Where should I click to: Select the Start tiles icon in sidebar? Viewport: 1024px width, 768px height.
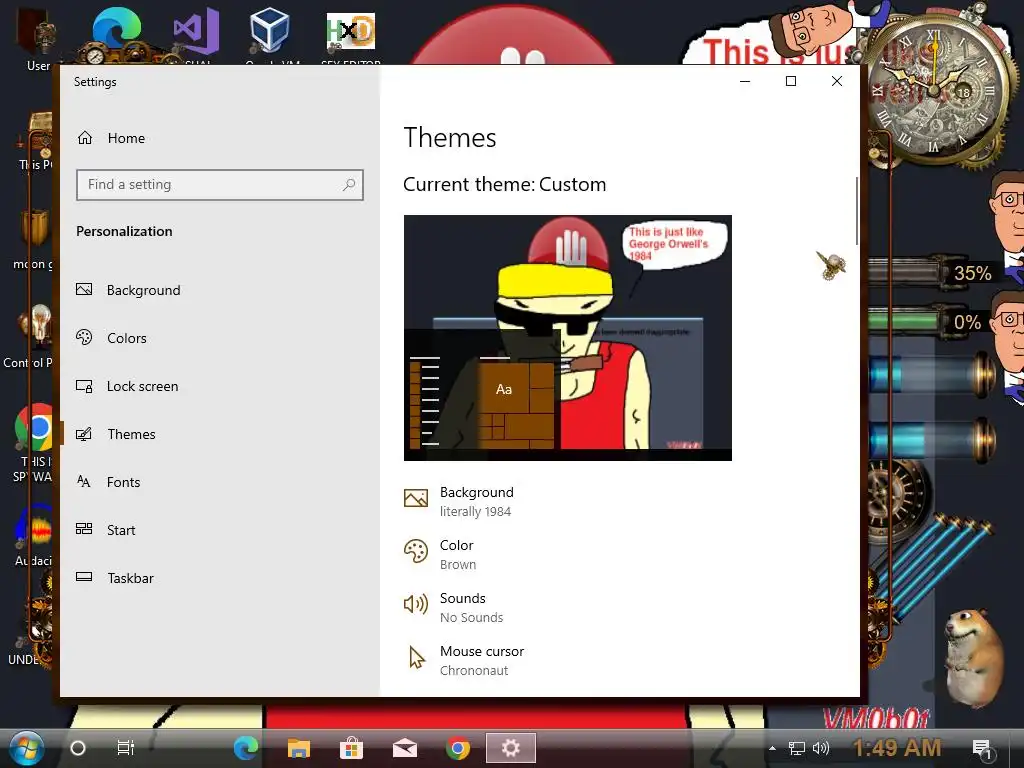84,530
